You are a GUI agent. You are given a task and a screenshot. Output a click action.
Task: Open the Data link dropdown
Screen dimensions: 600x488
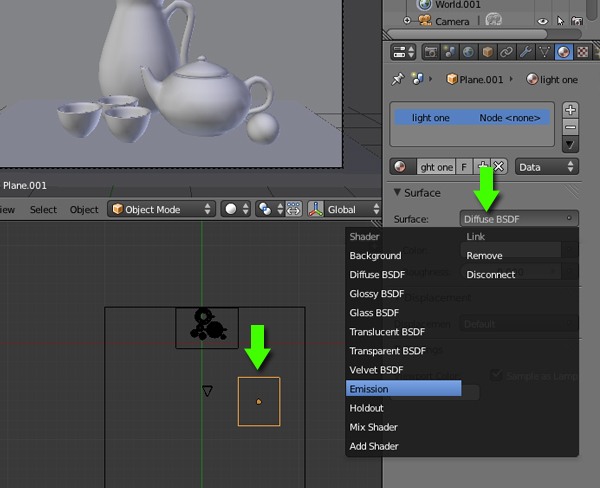546,167
